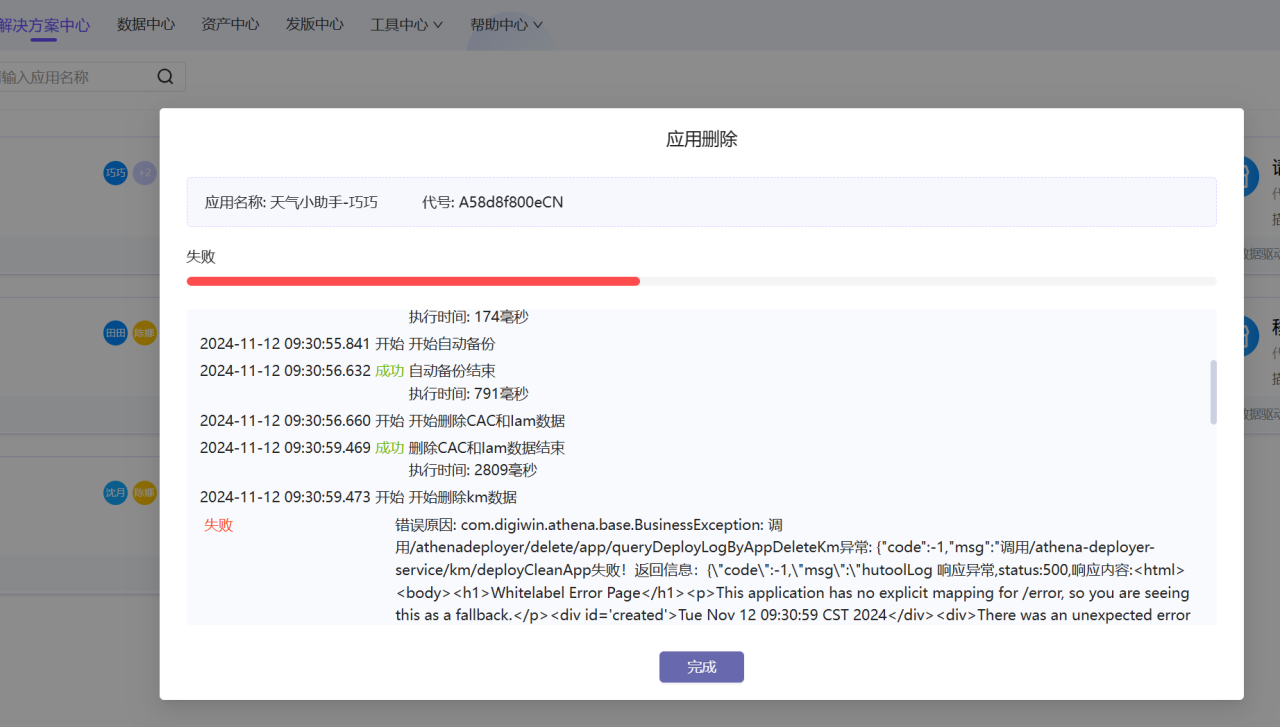This screenshot has height=727, width=1280.
Task: Click log line 自动备份结束
Action: click(x=452, y=371)
